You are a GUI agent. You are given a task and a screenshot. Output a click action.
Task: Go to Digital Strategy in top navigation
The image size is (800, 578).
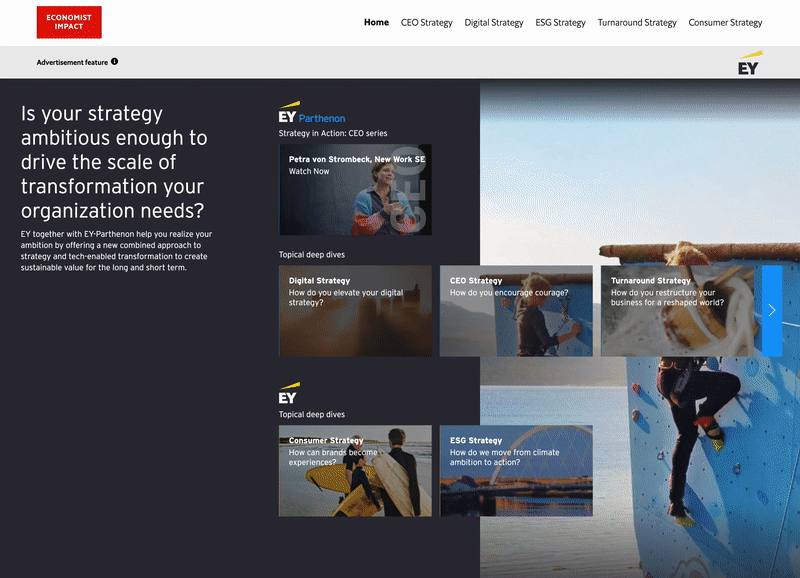[494, 22]
